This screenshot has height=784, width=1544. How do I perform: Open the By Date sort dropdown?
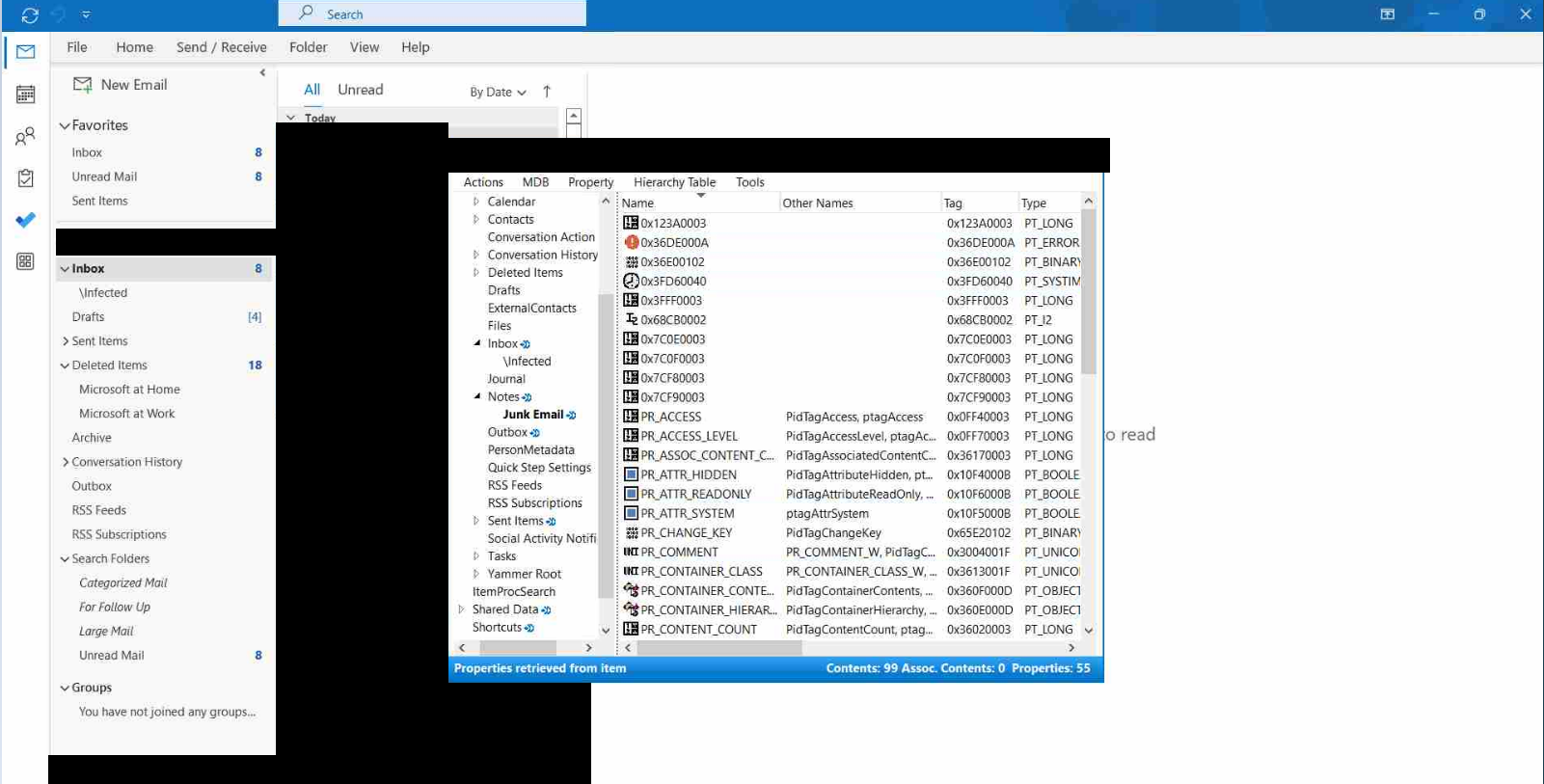[498, 93]
